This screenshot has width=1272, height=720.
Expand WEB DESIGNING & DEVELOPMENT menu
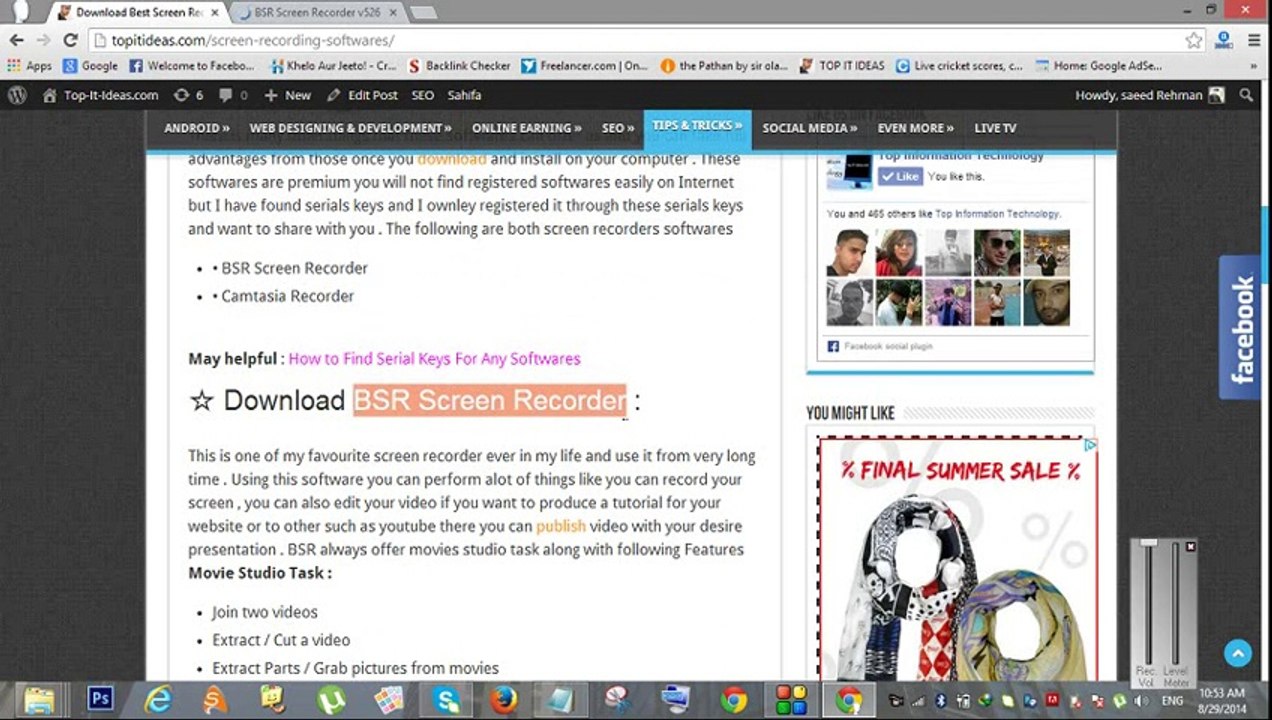[350, 128]
